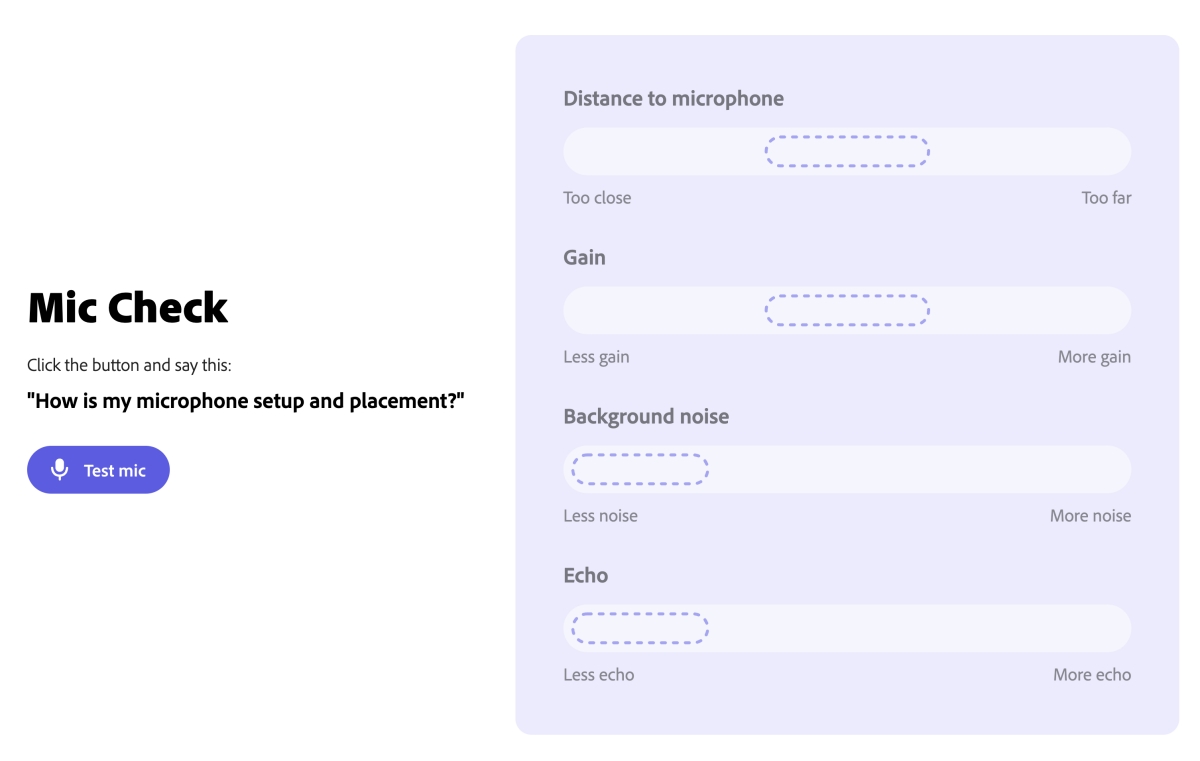Click the "More noise" label

point(1090,516)
